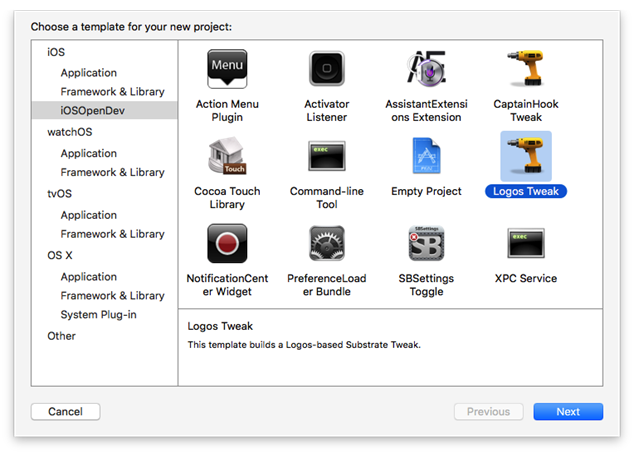
Task: Click the 'XPC Service' label
Action: (x=526, y=278)
